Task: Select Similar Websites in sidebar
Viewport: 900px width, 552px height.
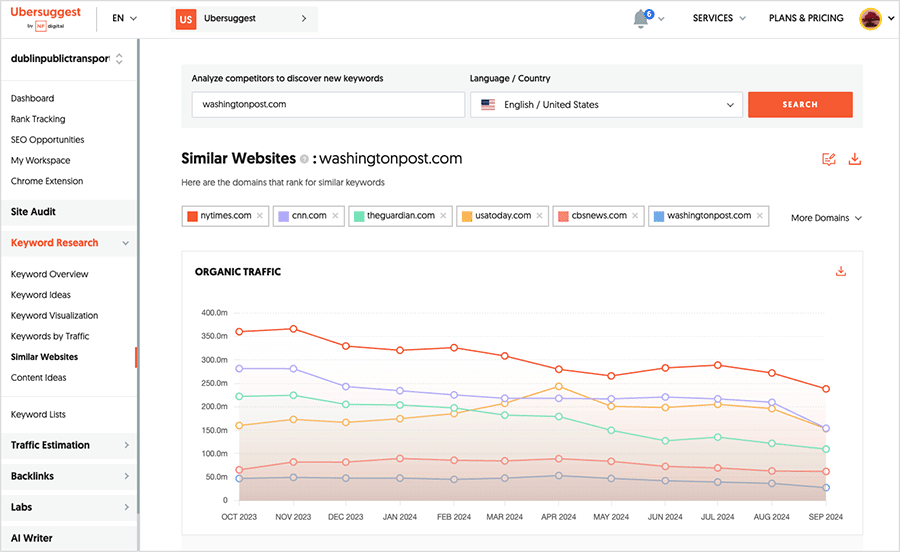Action: coord(44,357)
